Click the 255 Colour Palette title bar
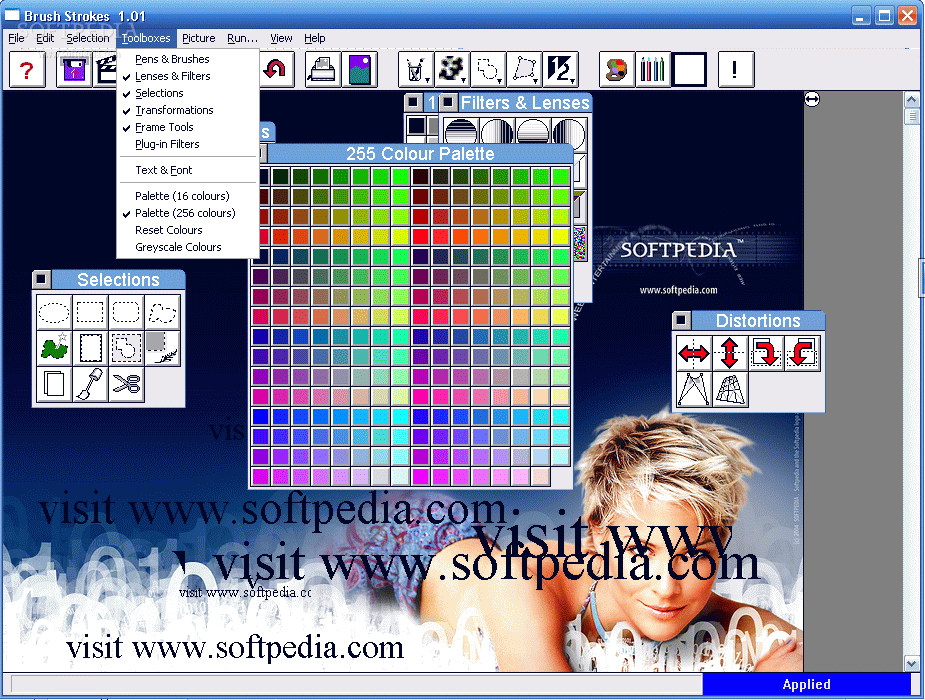The image size is (925, 700). point(420,154)
